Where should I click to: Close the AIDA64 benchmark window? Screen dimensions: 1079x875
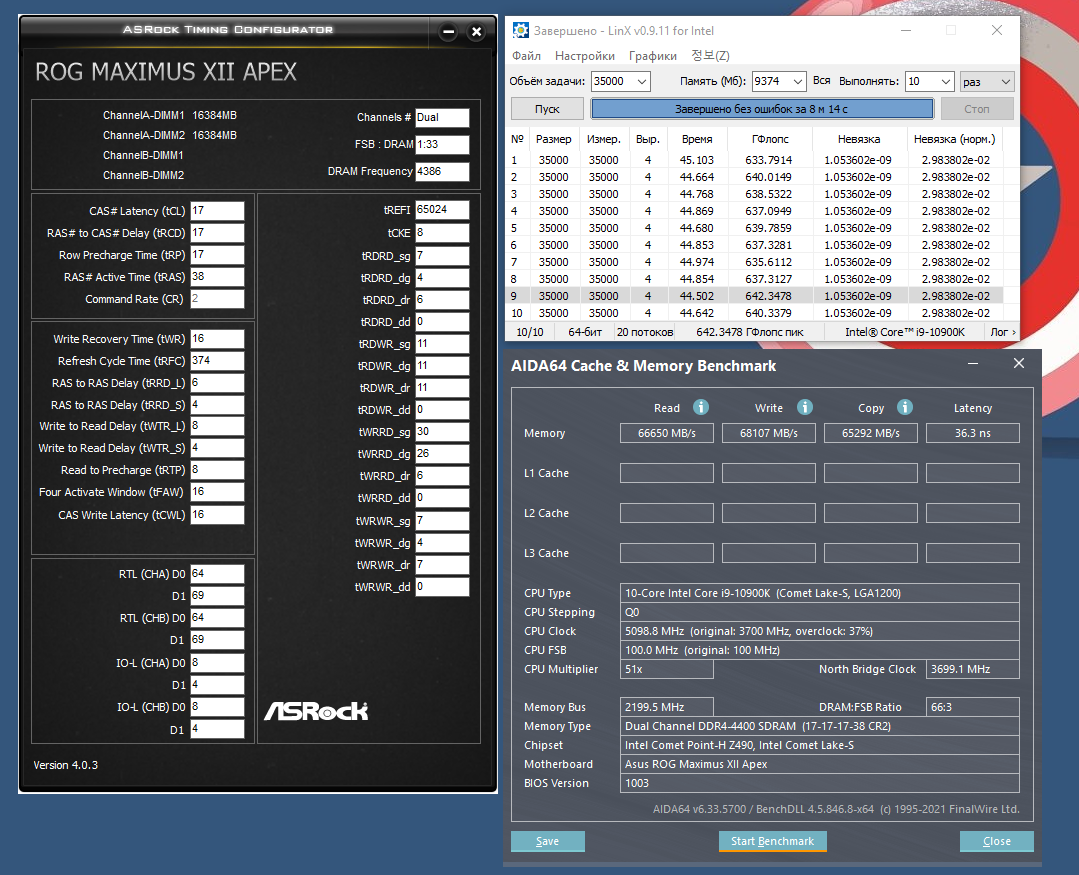1018,363
